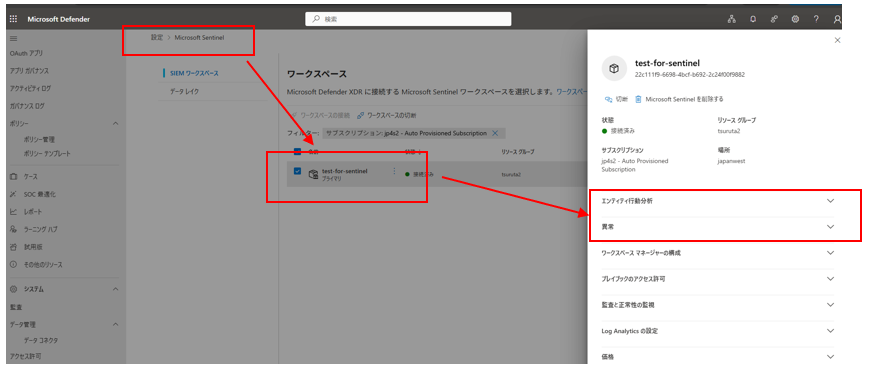Open データ コネクタ in sidebar
Viewport: 881px width, 369px height.
click(41, 340)
